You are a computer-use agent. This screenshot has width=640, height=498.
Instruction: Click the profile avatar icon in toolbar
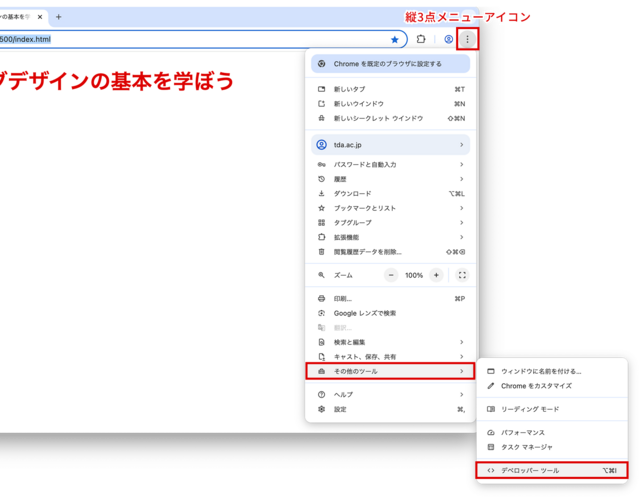tap(449, 39)
